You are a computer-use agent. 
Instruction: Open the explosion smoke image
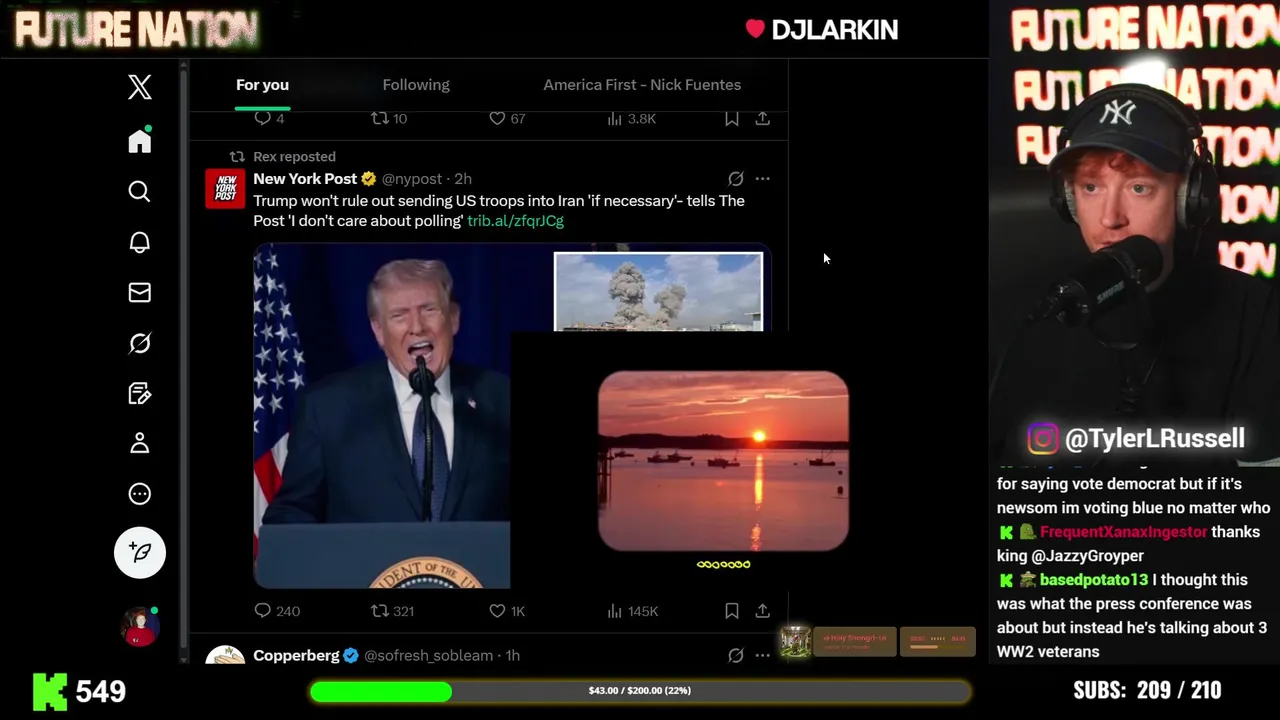tap(658, 291)
